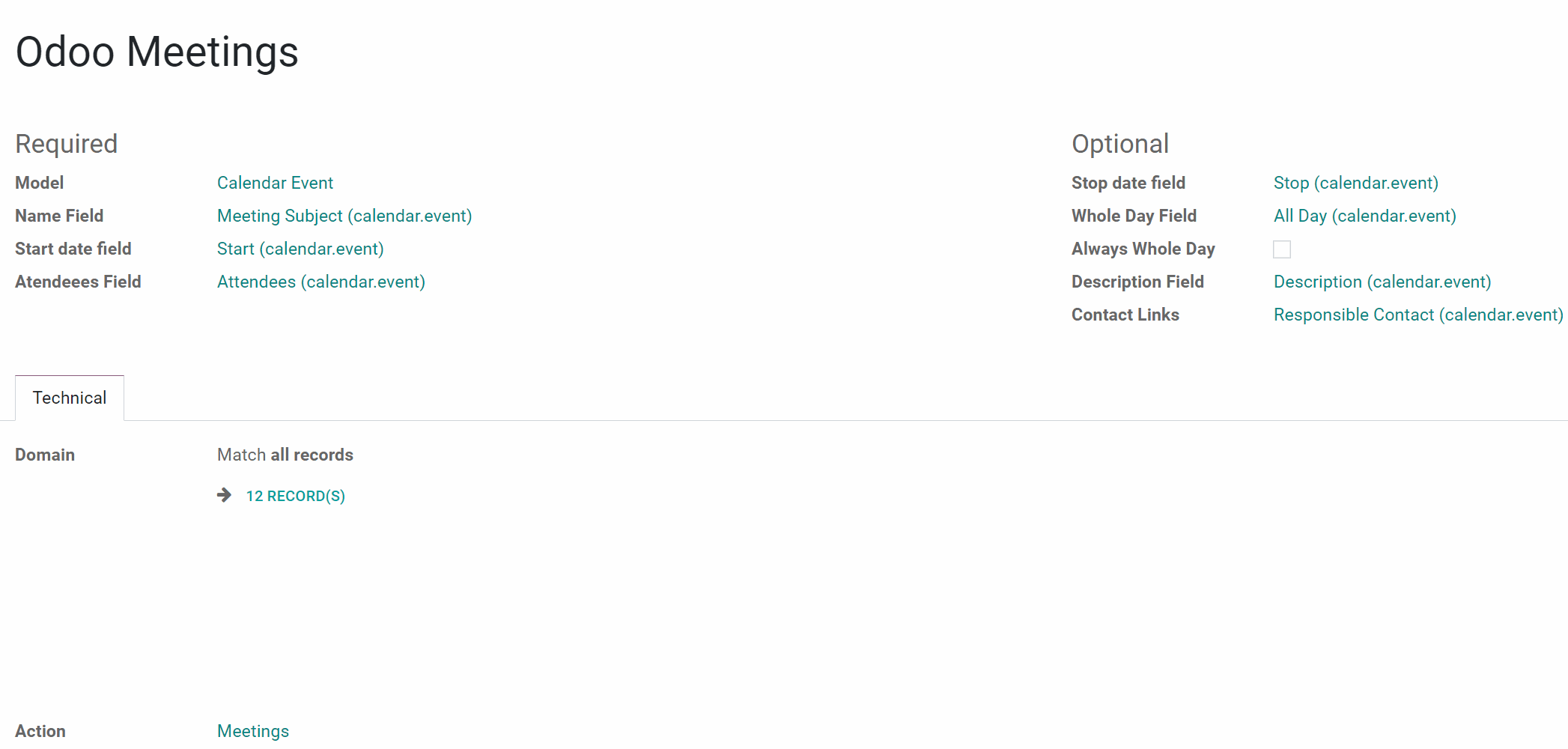Click the Always Whole Day label

[x=1143, y=249]
